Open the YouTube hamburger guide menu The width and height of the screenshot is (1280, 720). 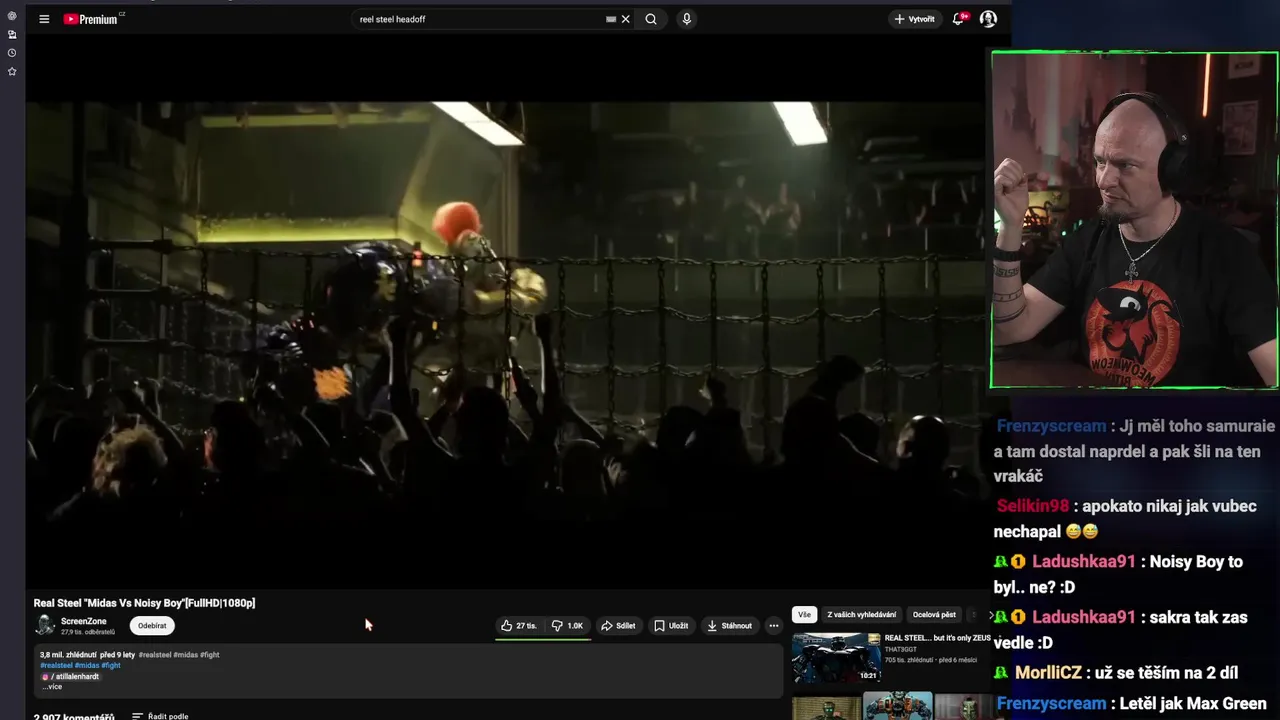[x=44, y=19]
